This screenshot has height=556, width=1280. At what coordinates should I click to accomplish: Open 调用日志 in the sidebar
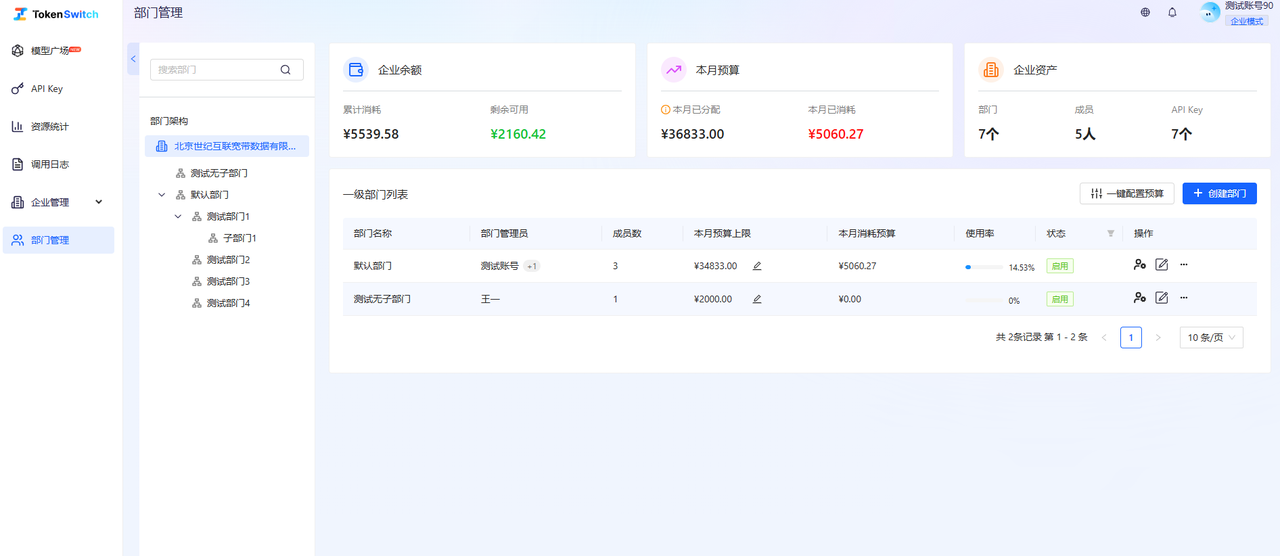point(58,164)
